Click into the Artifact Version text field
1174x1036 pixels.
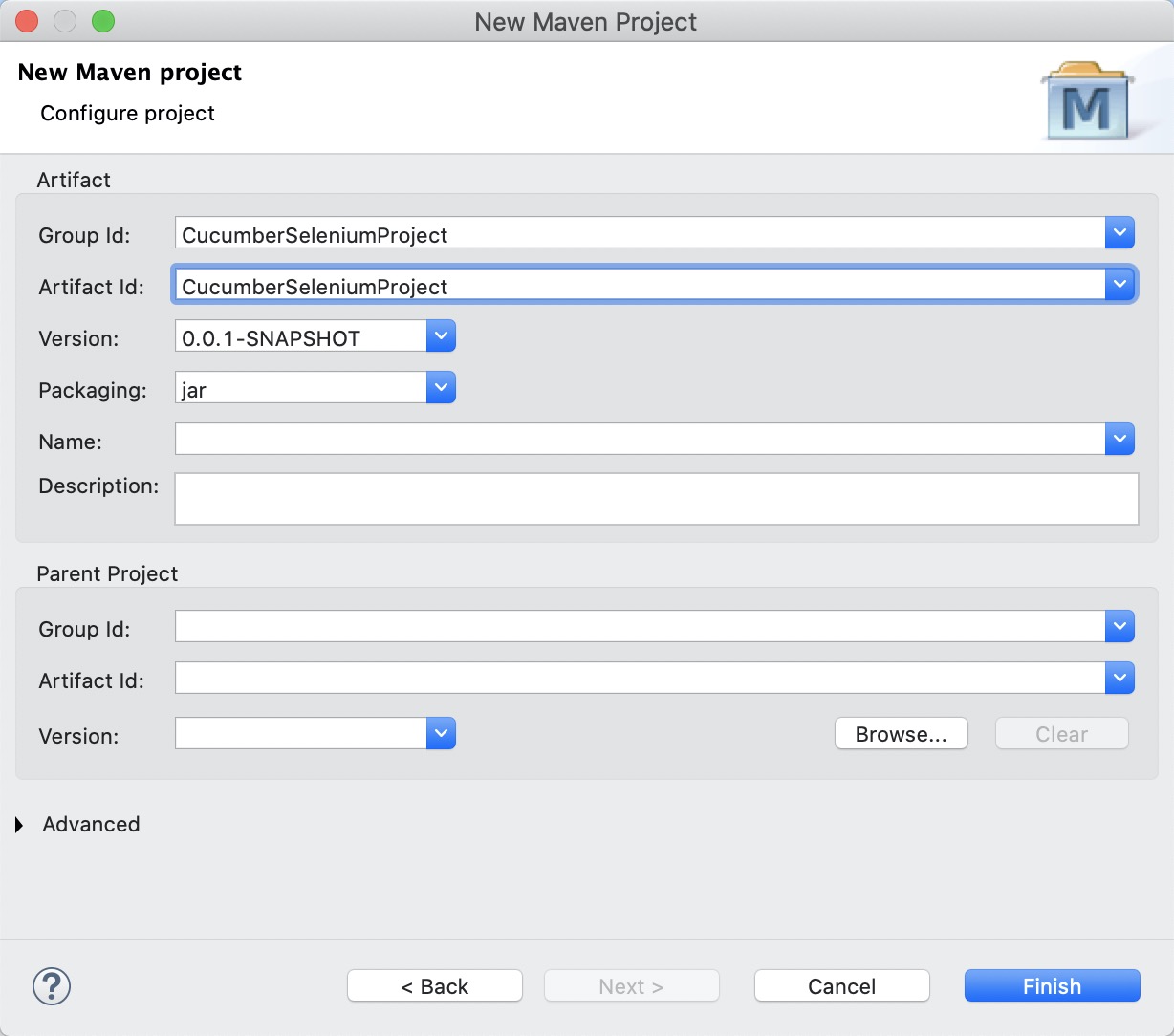(x=300, y=335)
